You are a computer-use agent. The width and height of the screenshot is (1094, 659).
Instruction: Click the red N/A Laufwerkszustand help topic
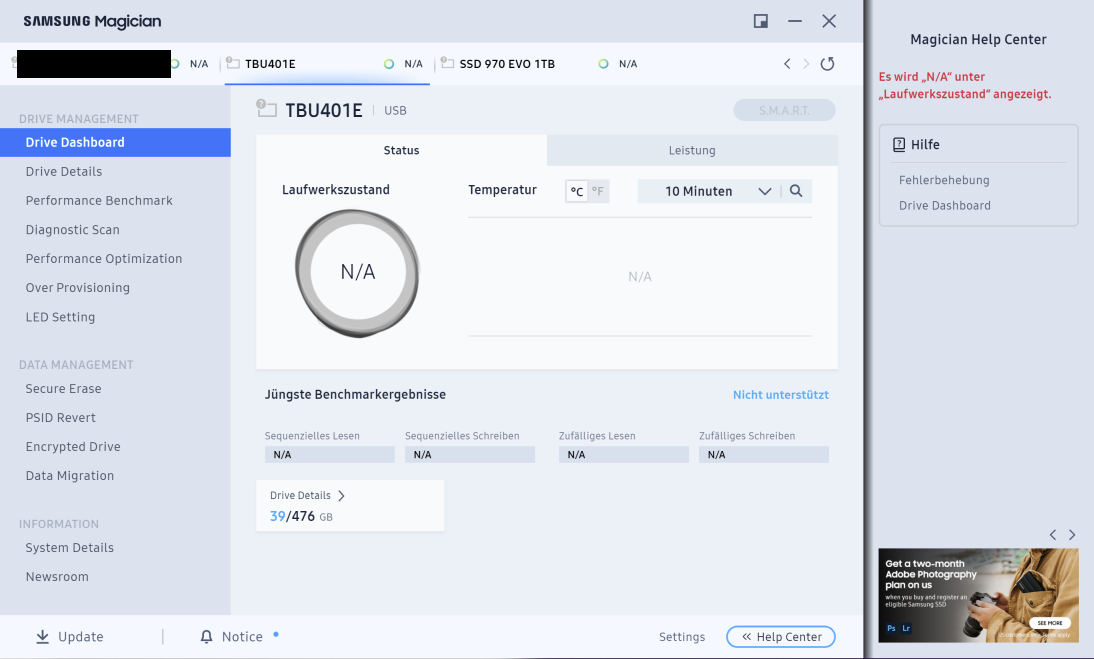pyautogui.click(x=965, y=85)
